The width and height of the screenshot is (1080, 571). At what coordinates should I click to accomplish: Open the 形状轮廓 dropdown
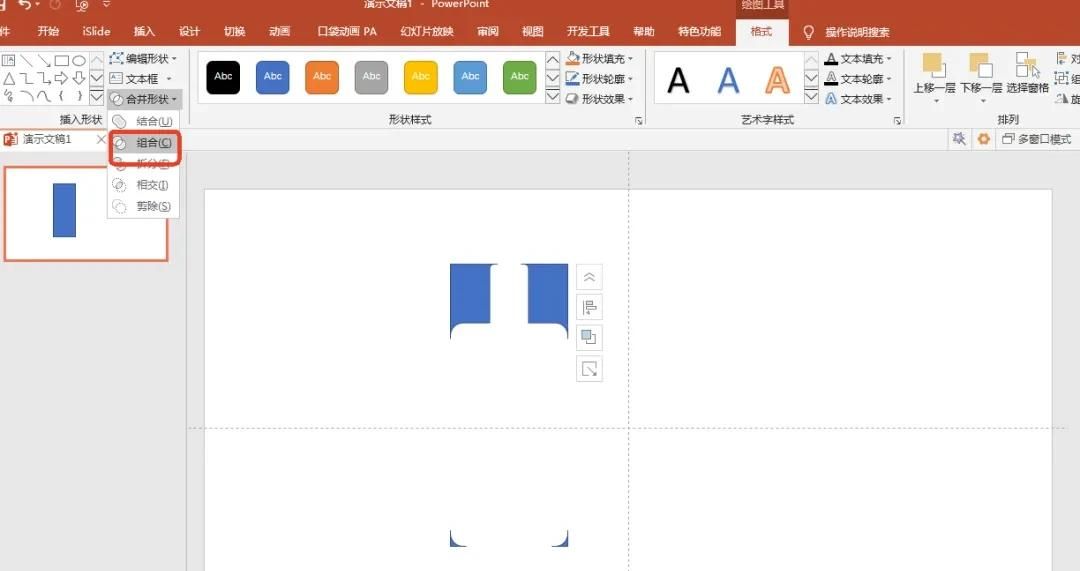point(599,79)
